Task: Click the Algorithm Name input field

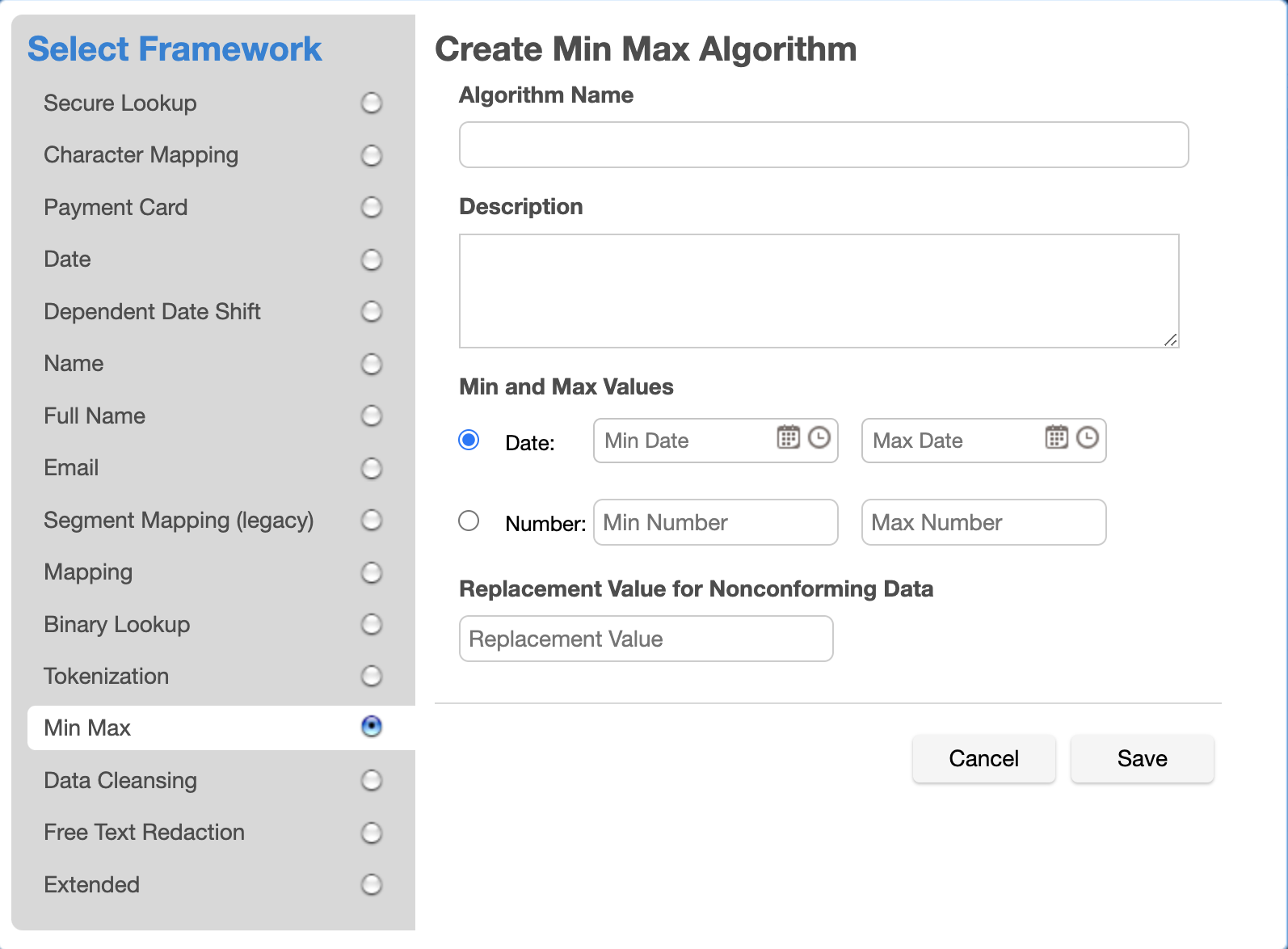Action: (823, 145)
